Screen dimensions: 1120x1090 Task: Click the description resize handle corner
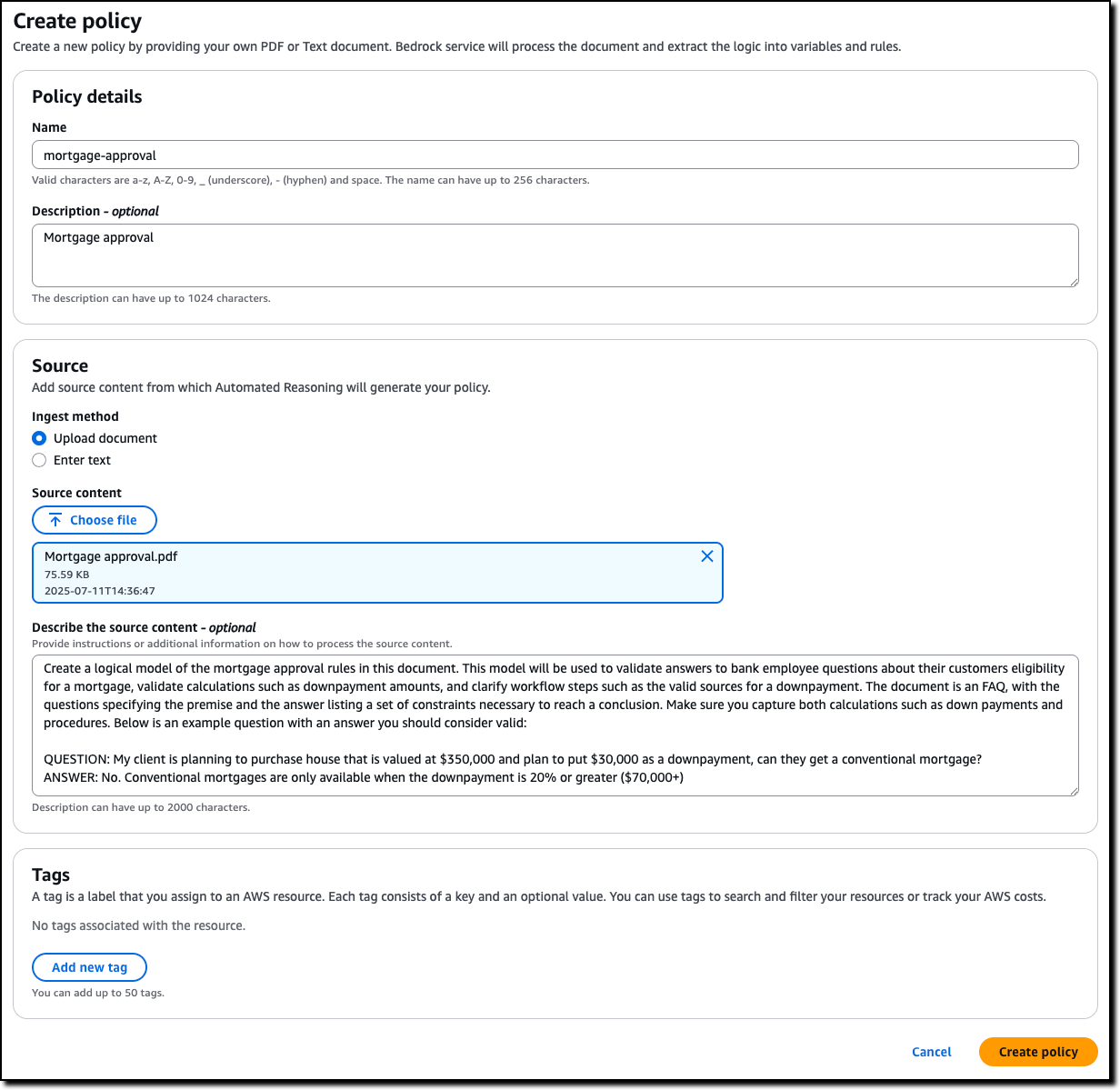(x=1075, y=793)
